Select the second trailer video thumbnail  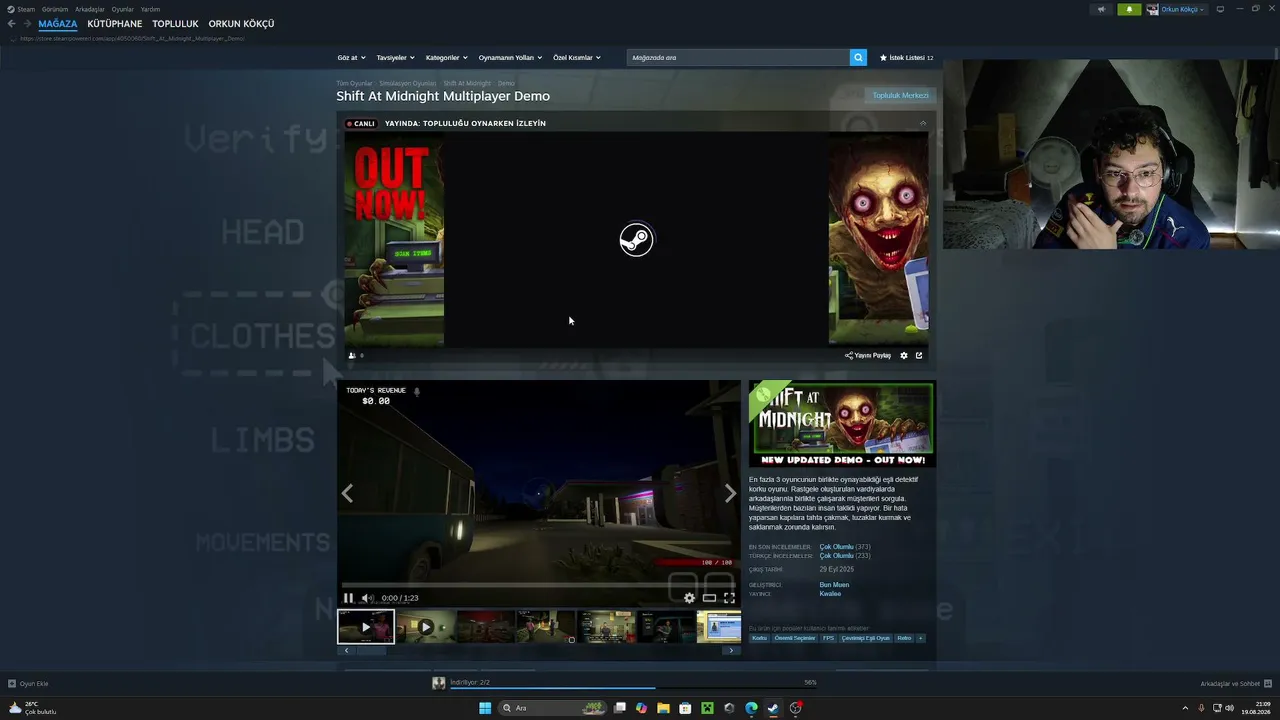[425, 627]
